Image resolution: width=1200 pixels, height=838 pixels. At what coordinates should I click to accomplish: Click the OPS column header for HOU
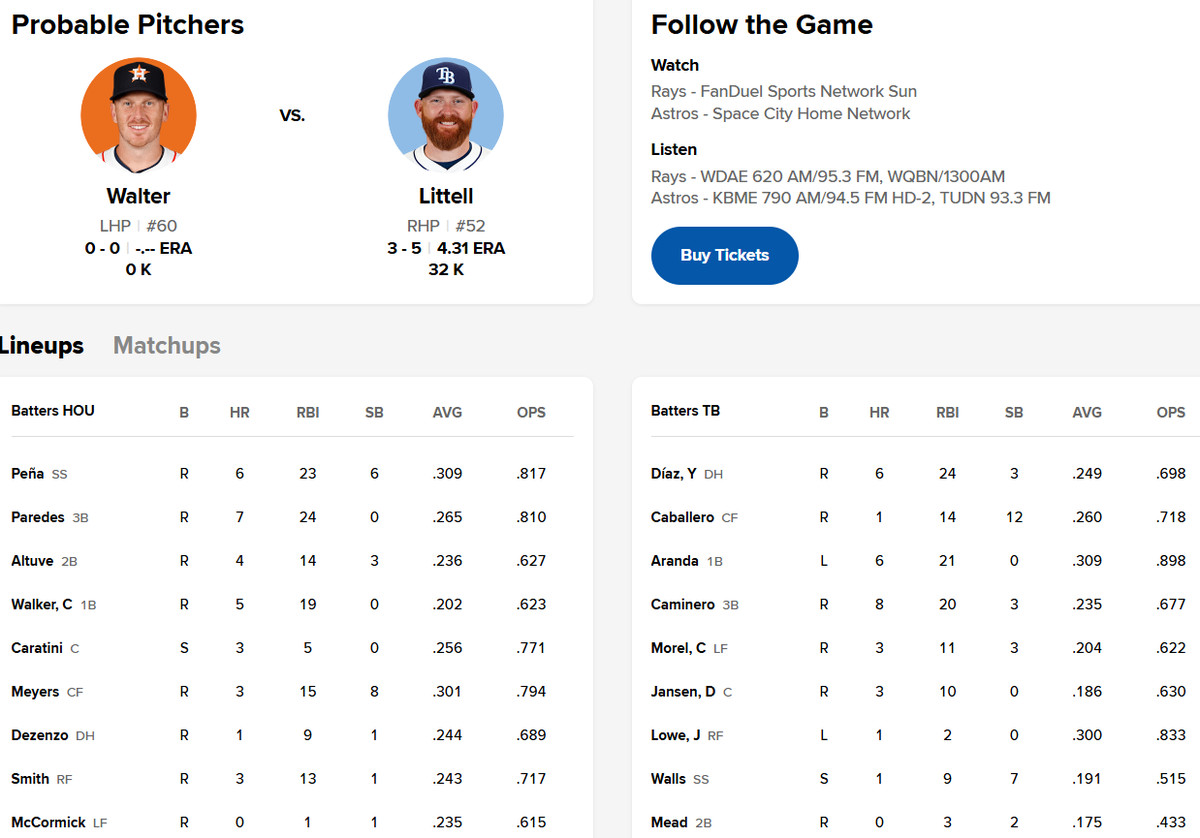pyautogui.click(x=531, y=412)
